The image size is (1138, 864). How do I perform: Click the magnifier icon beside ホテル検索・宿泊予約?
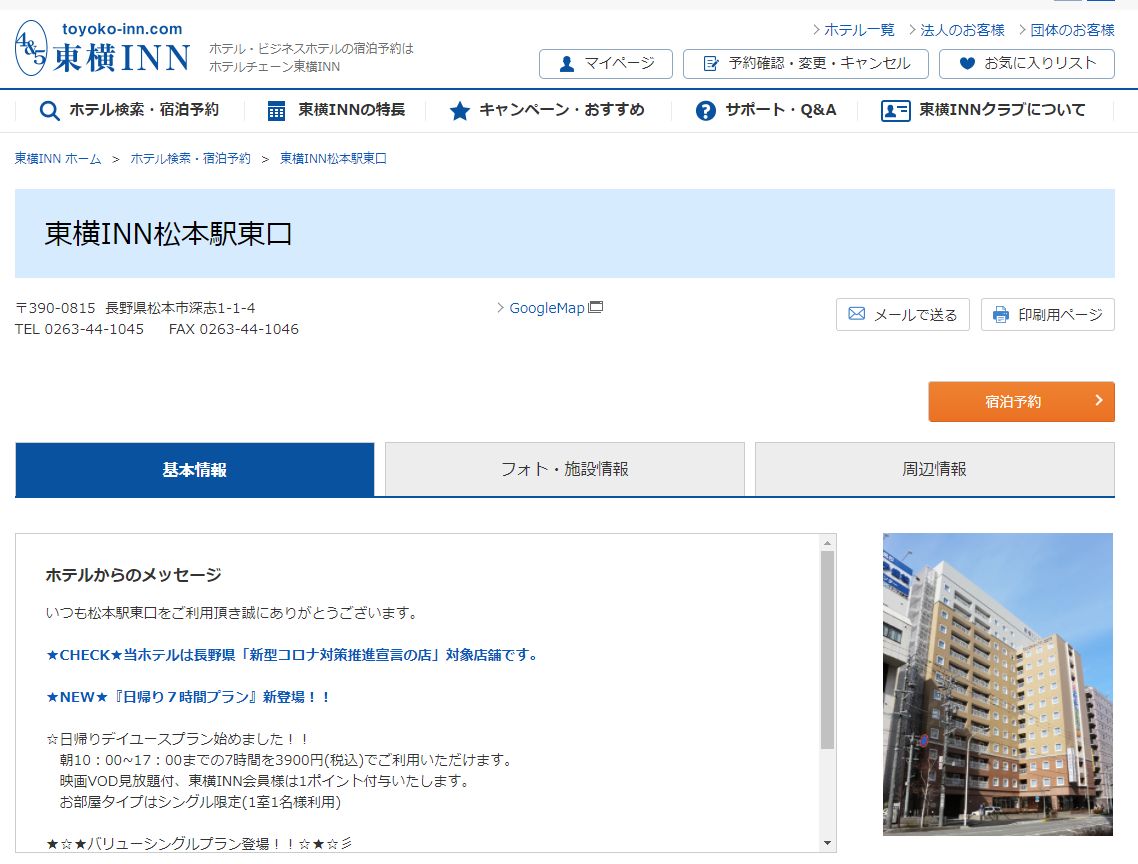click(49, 111)
